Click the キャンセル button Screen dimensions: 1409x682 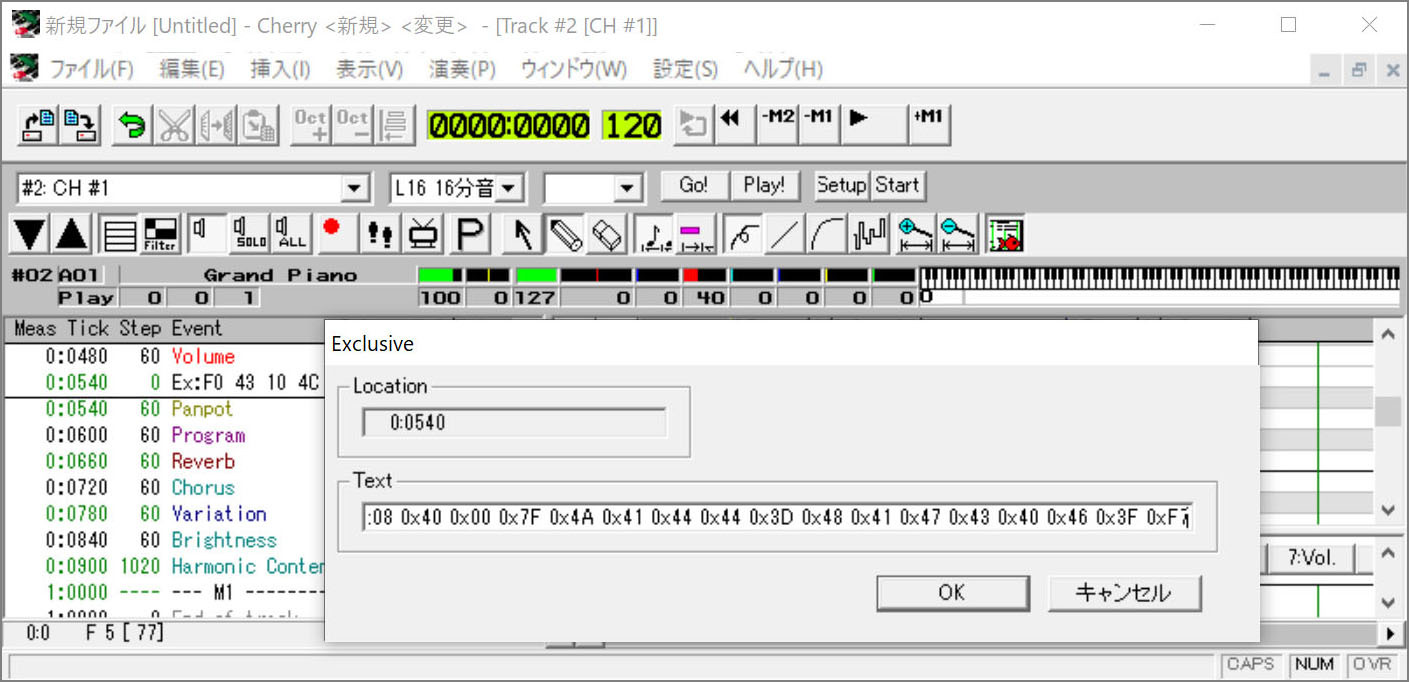click(x=1124, y=592)
